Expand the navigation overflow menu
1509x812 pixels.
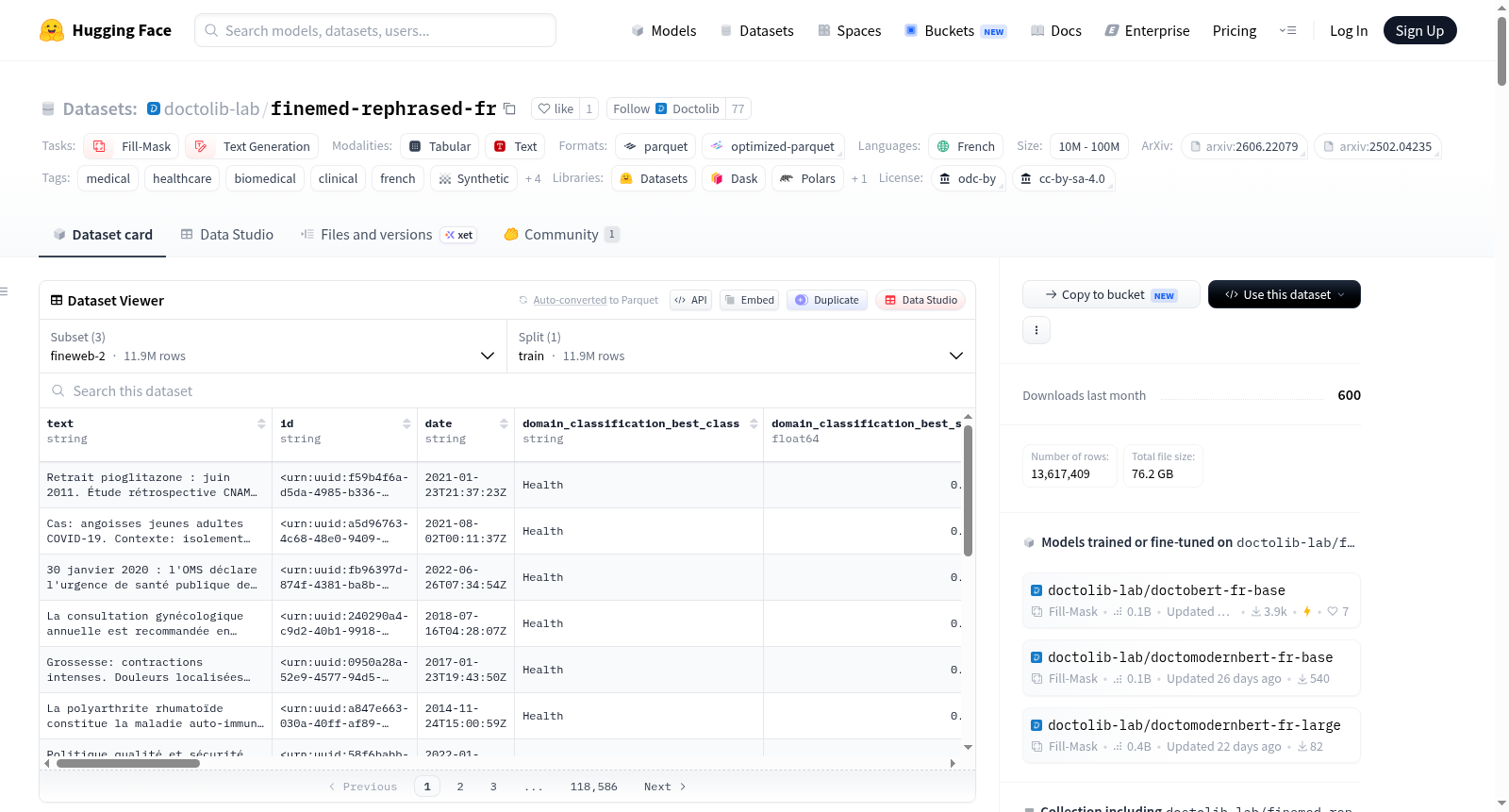[1287, 30]
